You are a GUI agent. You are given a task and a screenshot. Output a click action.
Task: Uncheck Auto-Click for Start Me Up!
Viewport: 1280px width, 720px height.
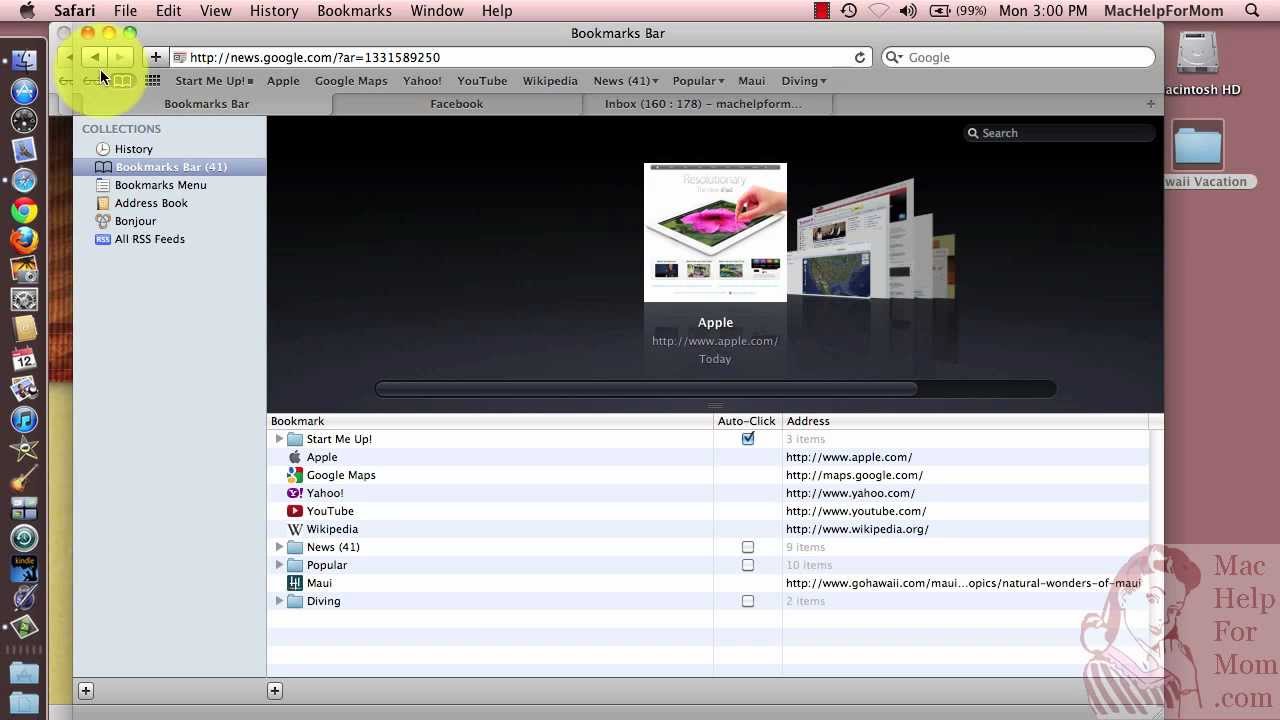tap(748, 439)
